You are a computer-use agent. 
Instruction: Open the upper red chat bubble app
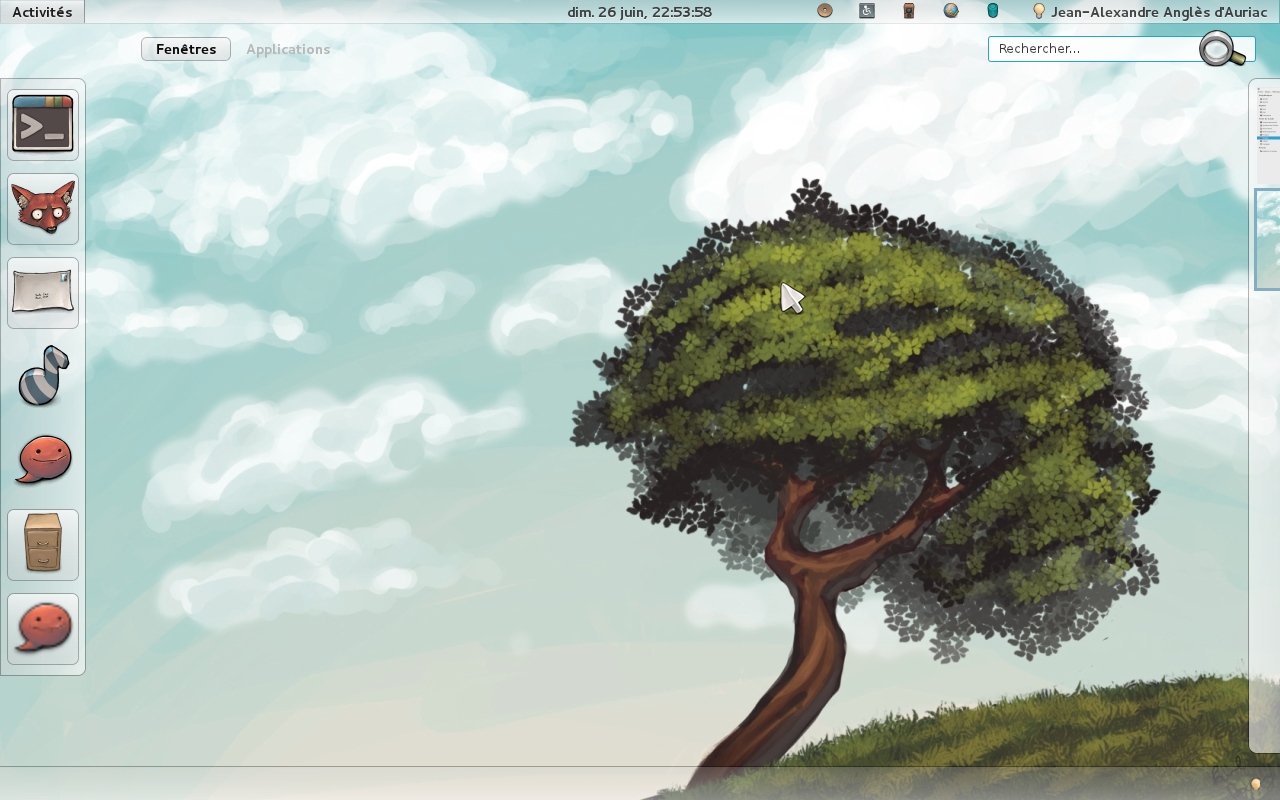43,460
